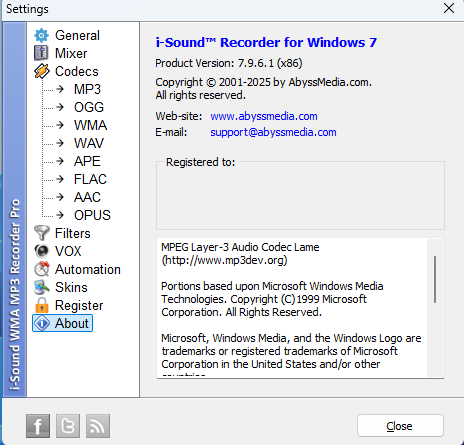Select WMA codec settings
Screen dimensions: 464x445
(91, 125)
